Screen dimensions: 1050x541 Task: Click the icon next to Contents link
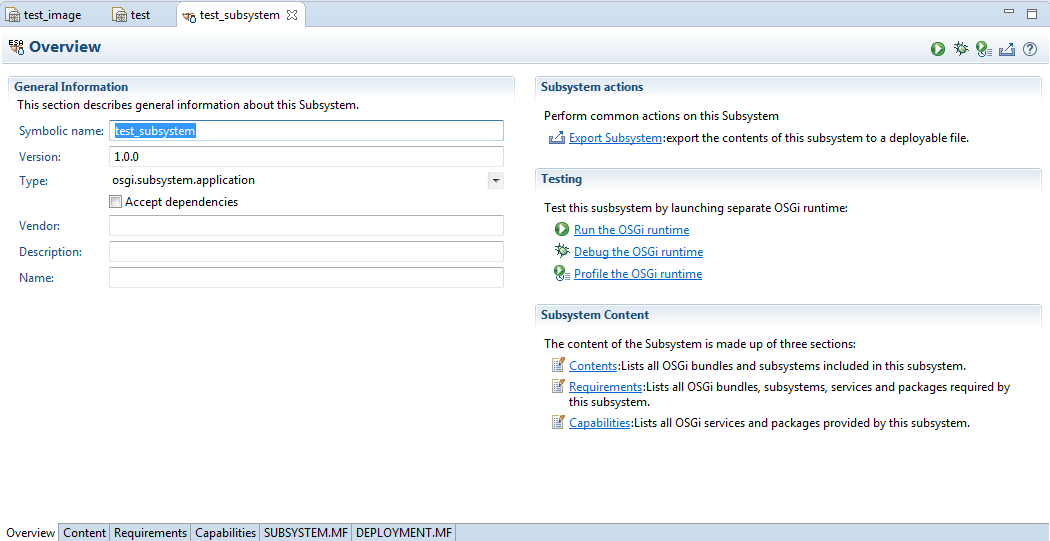coord(558,366)
